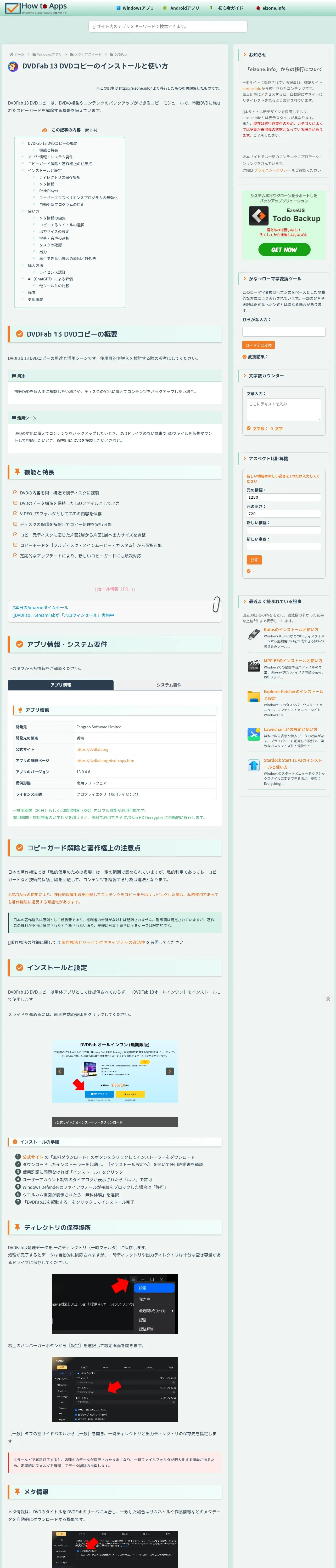The height and width of the screenshot is (1568, 336).
Task: Open the メディアスイート breadcrumb link
Action: tap(86, 55)
